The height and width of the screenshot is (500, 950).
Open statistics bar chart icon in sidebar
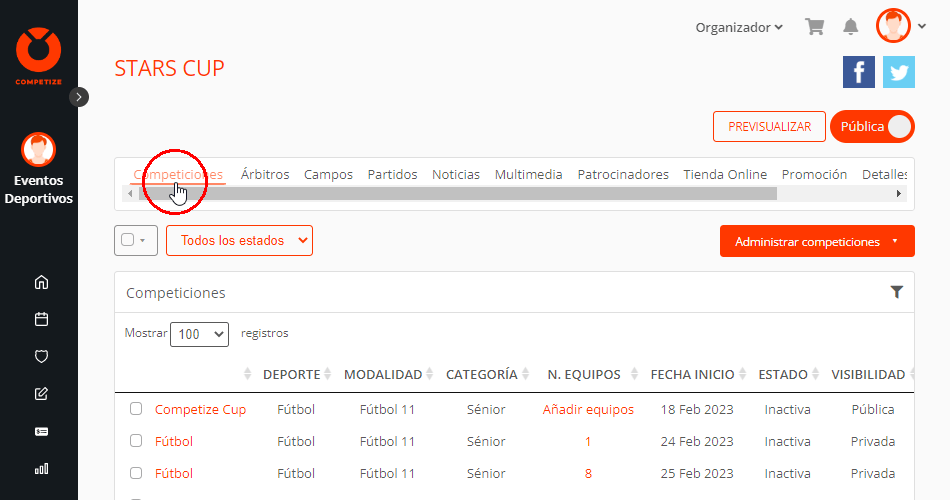click(x=41, y=468)
